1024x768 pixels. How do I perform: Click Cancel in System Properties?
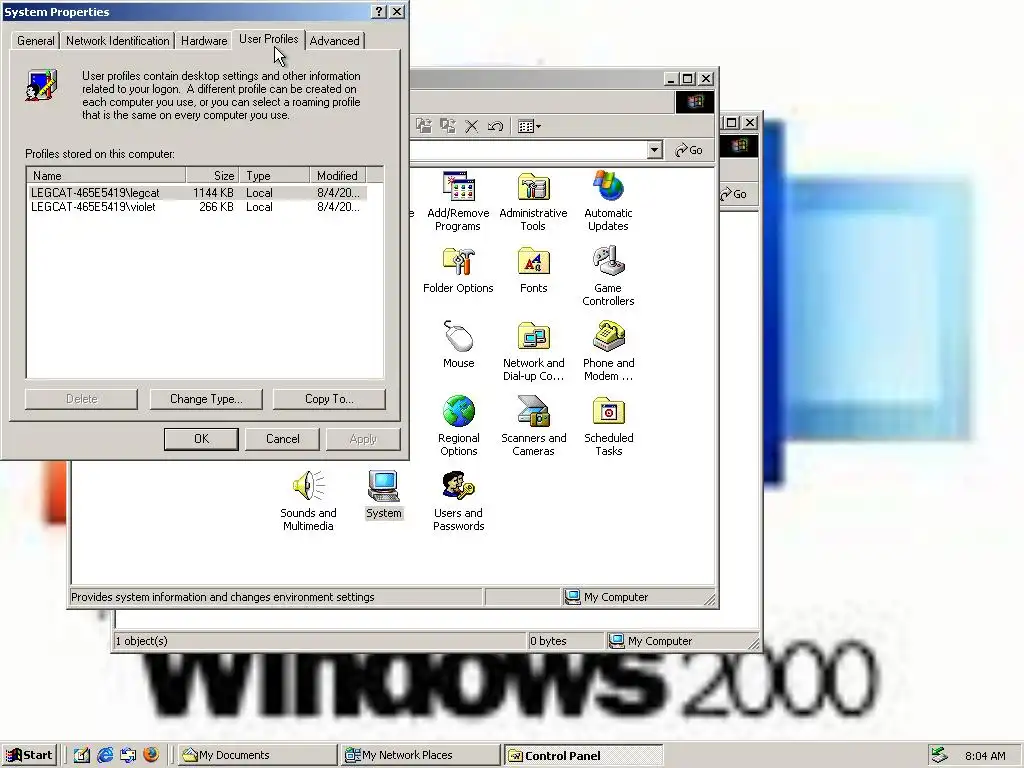tap(282, 439)
